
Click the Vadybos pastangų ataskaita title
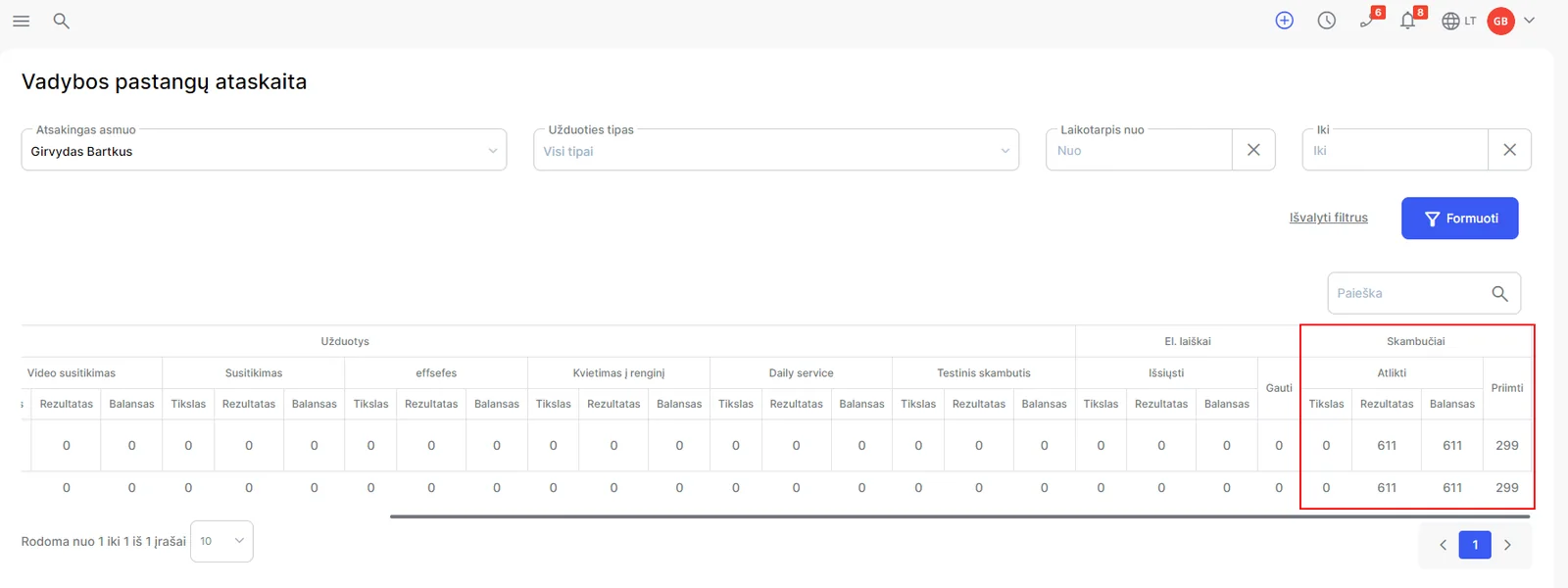(164, 82)
